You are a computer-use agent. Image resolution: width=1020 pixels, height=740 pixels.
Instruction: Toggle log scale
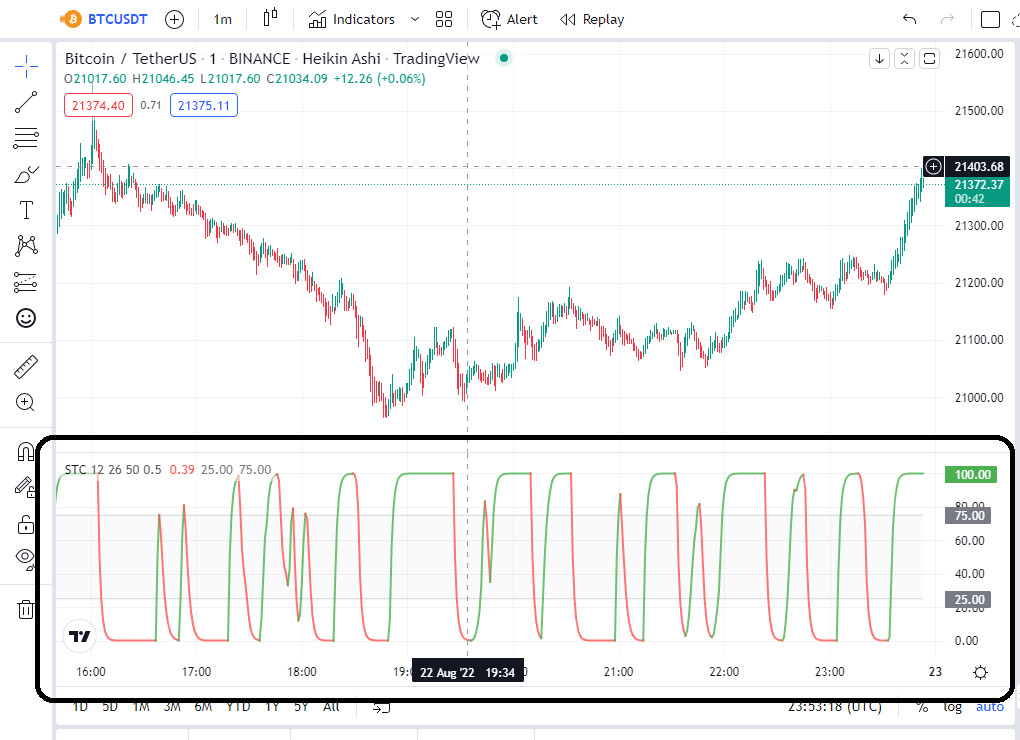(952, 707)
